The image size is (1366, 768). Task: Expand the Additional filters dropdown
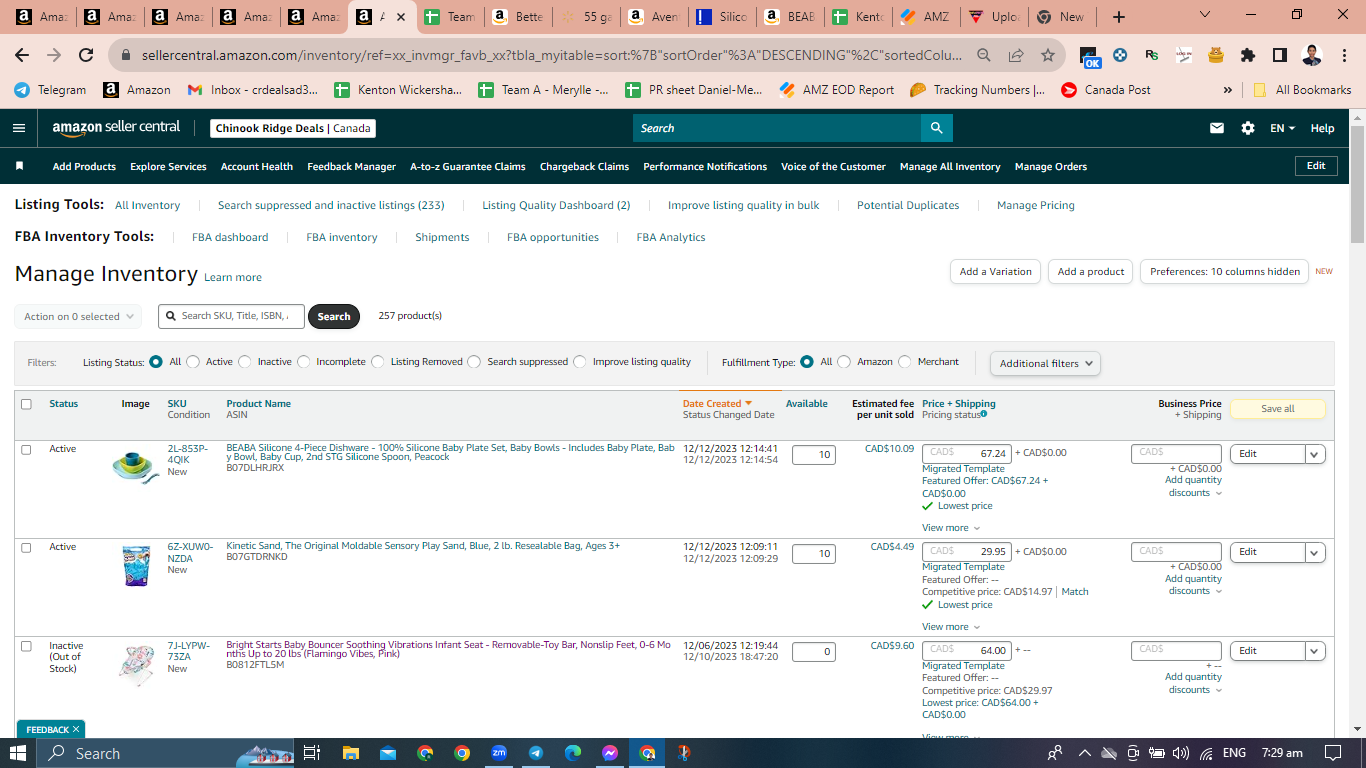coord(1045,363)
